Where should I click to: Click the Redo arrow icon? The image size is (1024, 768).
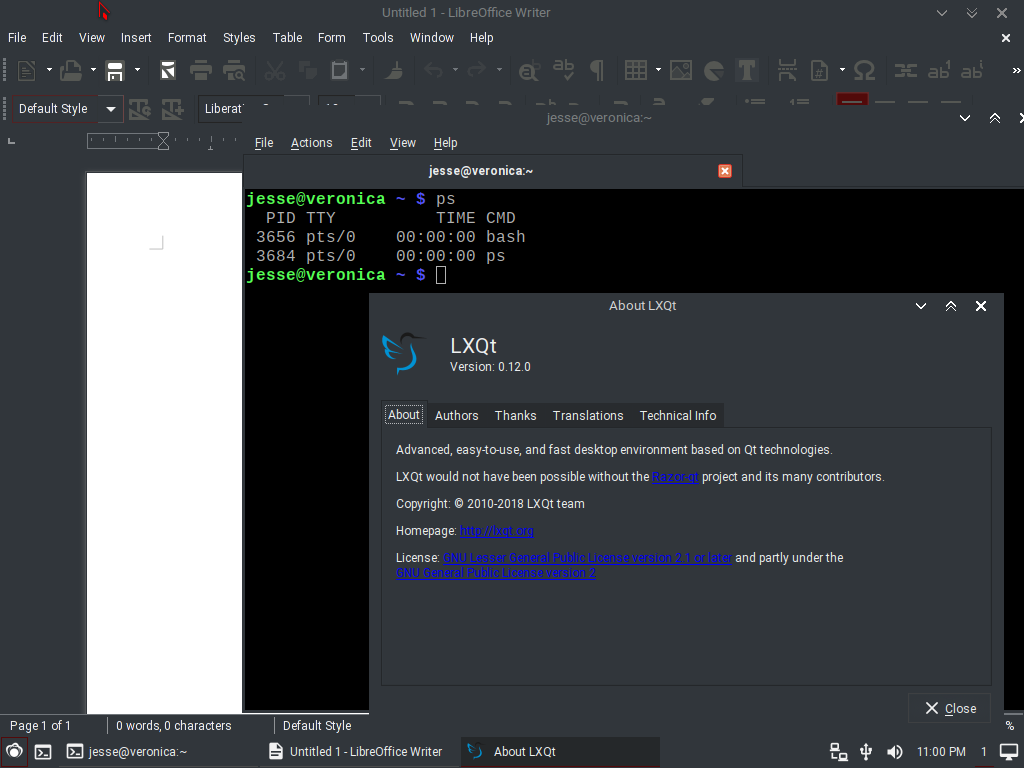[477, 70]
